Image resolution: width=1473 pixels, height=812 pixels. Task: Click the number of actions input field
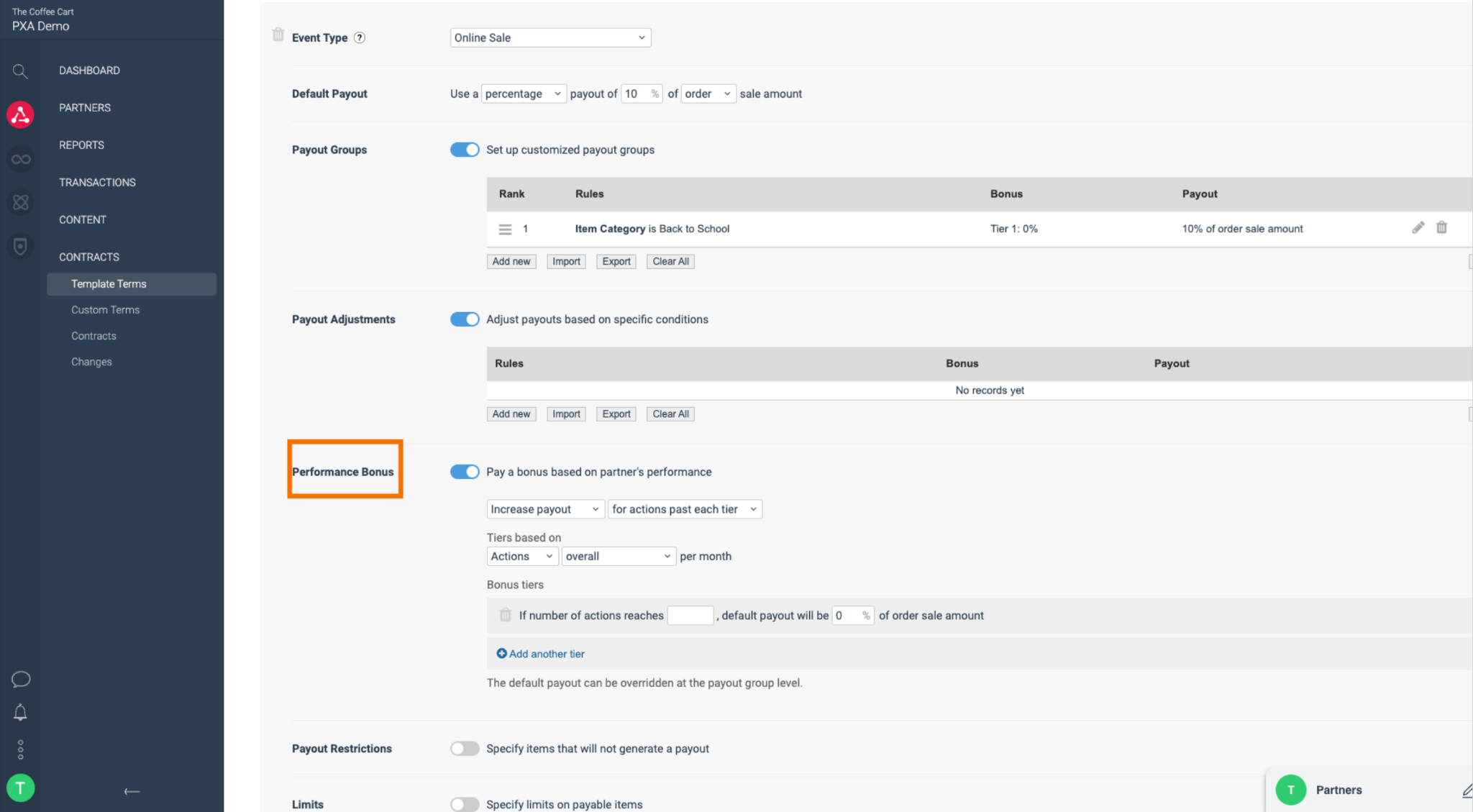(690, 616)
